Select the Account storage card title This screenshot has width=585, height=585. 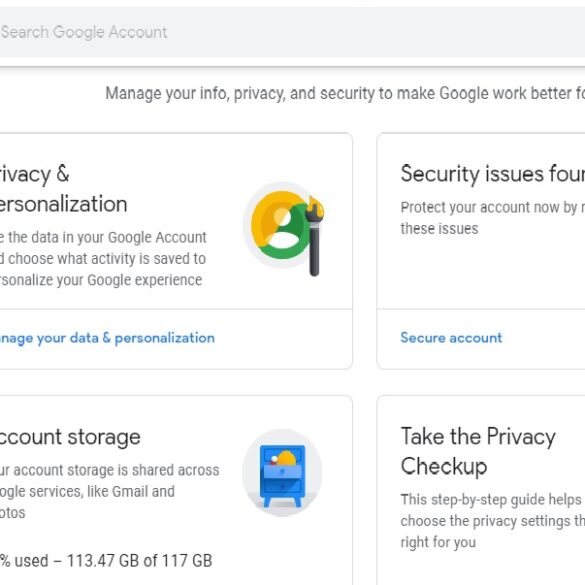click(70, 437)
